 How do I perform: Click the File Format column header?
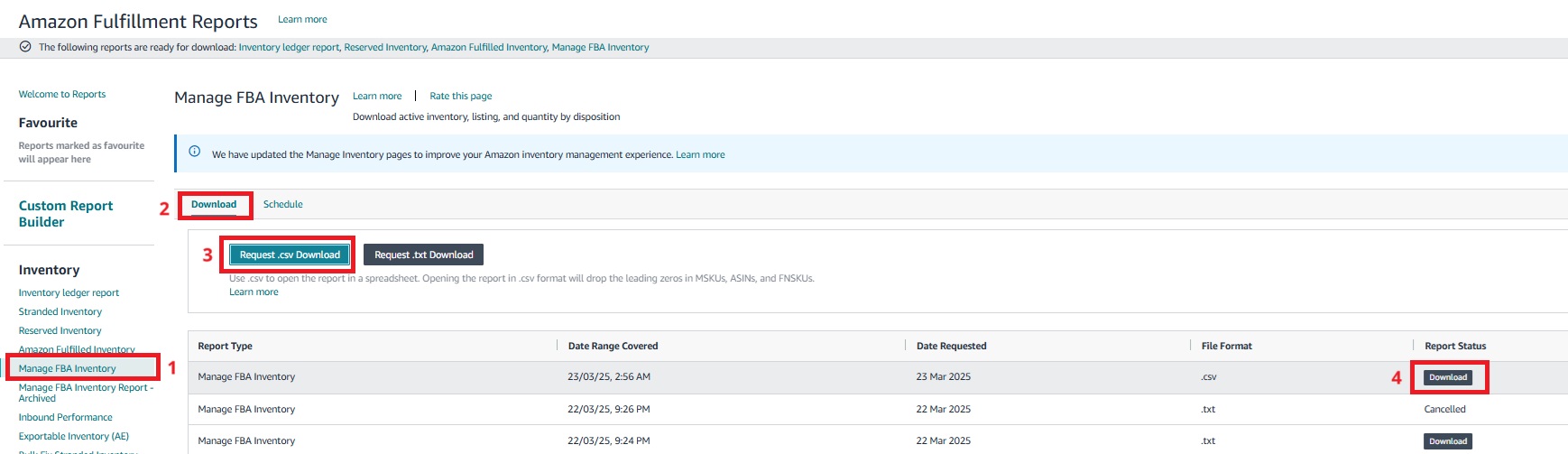click(1227, 347)
